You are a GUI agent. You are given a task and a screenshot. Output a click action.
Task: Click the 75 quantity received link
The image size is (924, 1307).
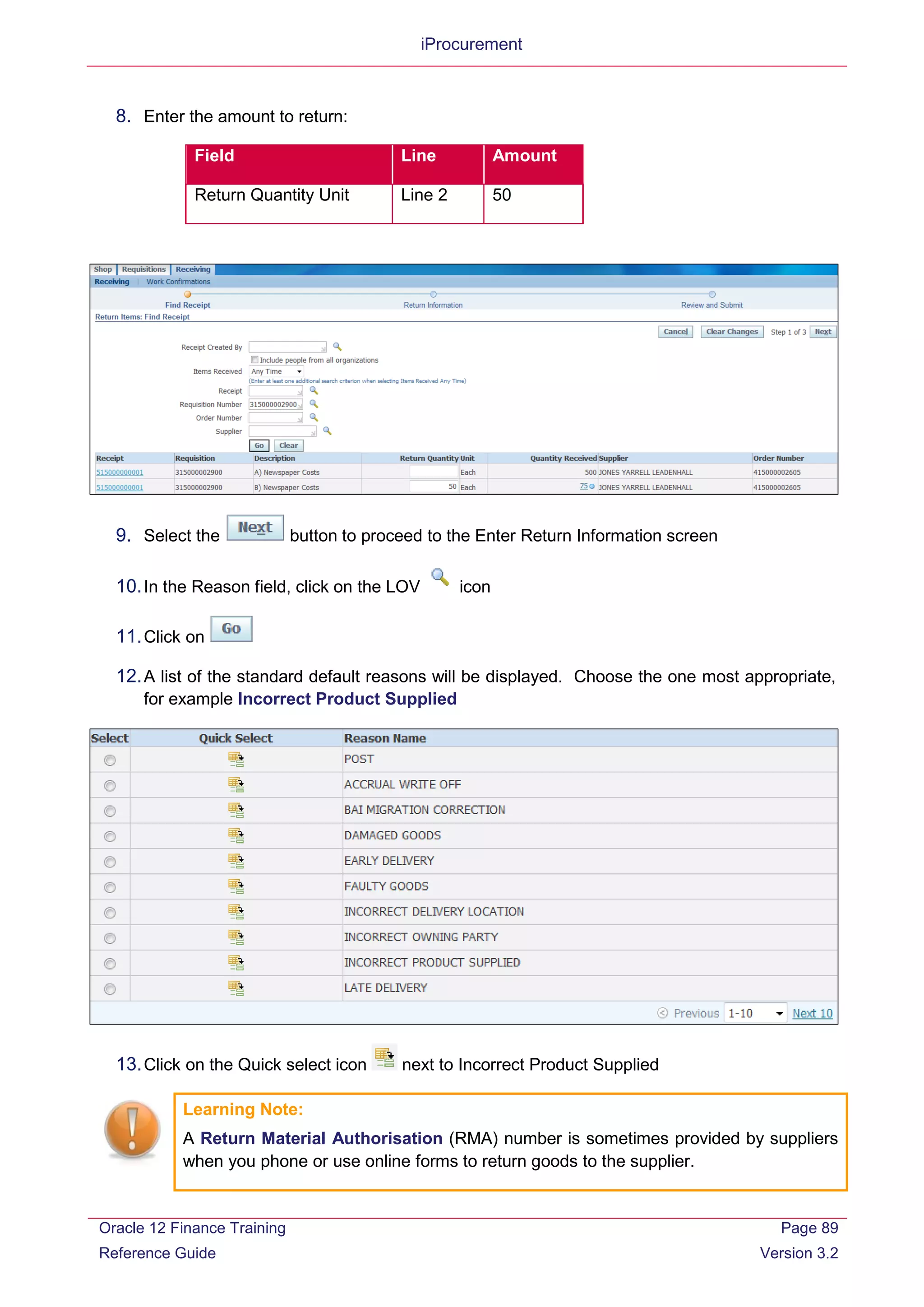584,486
